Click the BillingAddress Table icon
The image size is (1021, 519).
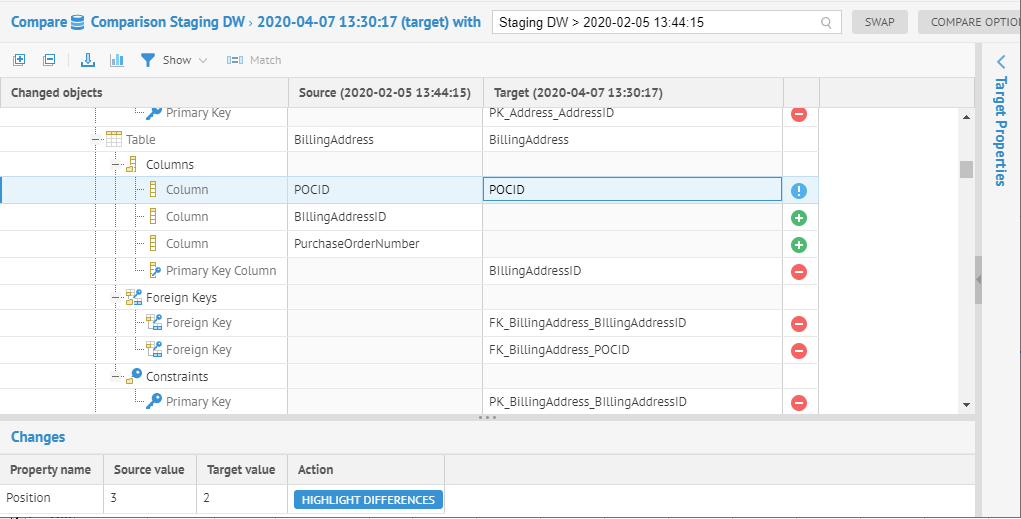click(x=114, y=140)
